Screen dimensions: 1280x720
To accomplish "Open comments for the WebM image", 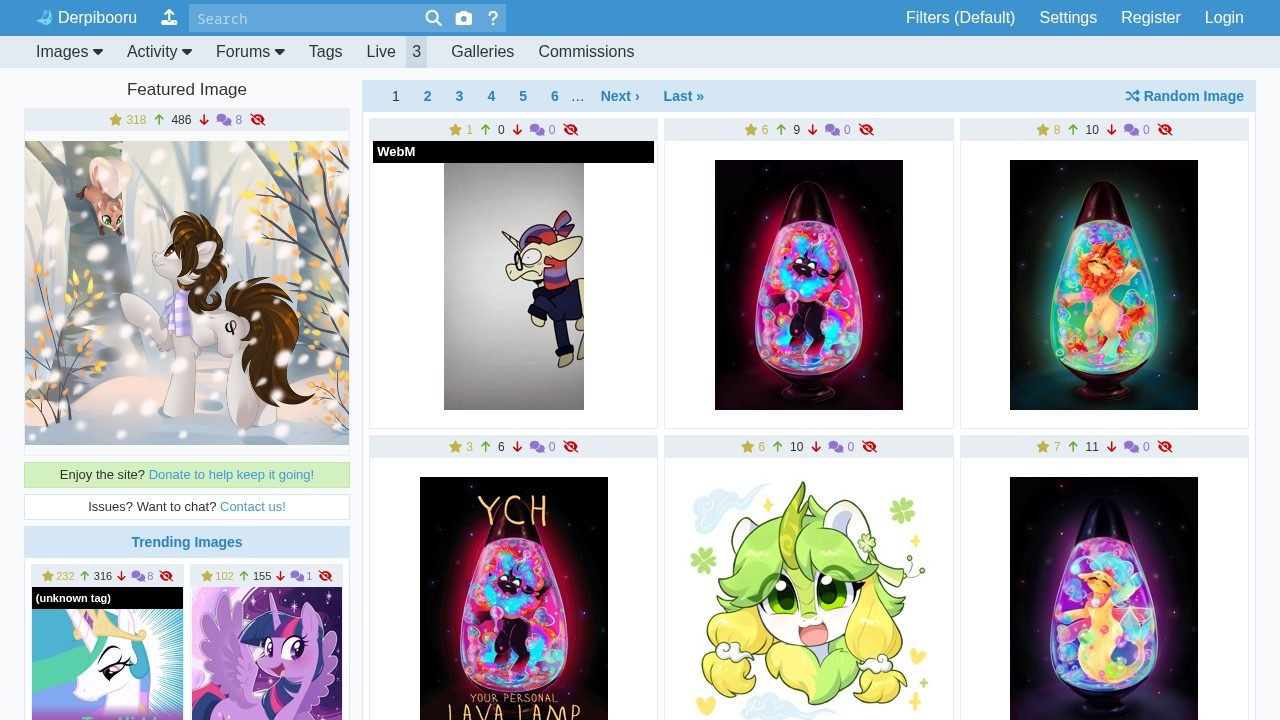I will click(x=542, y=130).
